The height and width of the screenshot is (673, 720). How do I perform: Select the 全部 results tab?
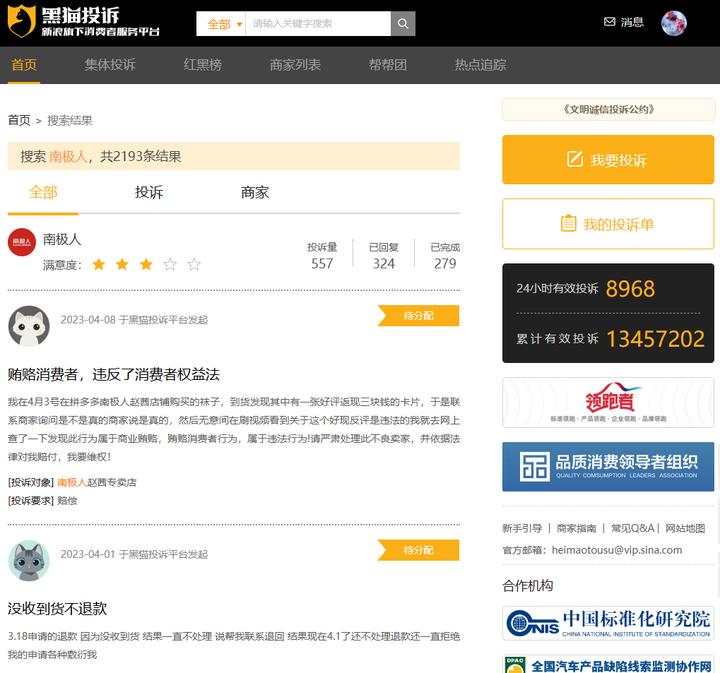point(43,192)
